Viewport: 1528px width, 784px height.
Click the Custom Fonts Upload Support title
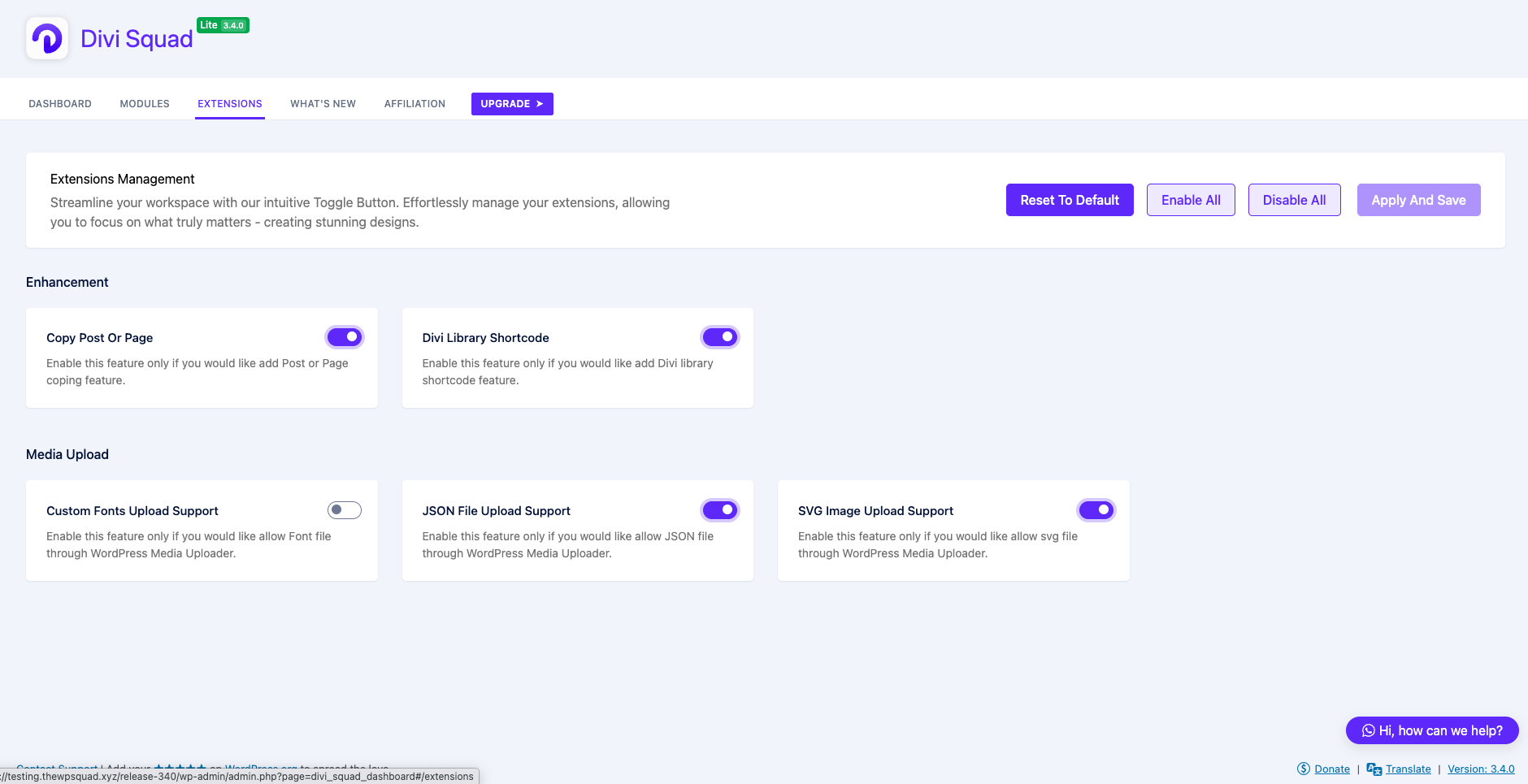pyautogui.click(x=132, y=511)
